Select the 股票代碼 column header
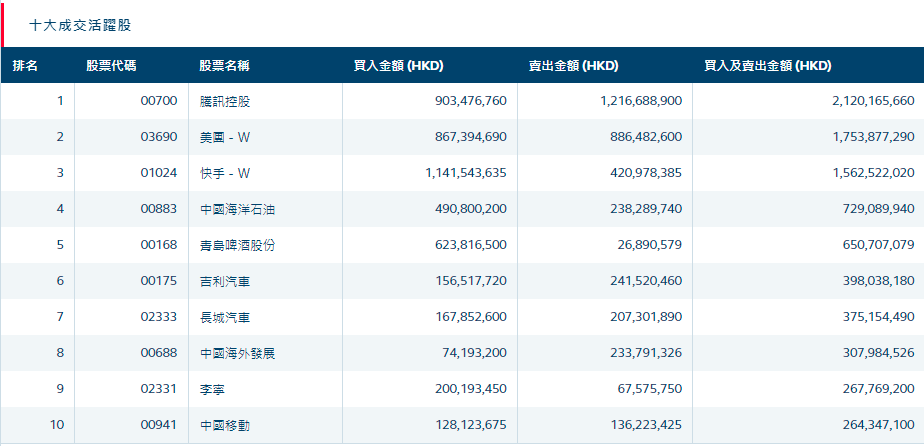The image size is (924, 446). point(111,66)
